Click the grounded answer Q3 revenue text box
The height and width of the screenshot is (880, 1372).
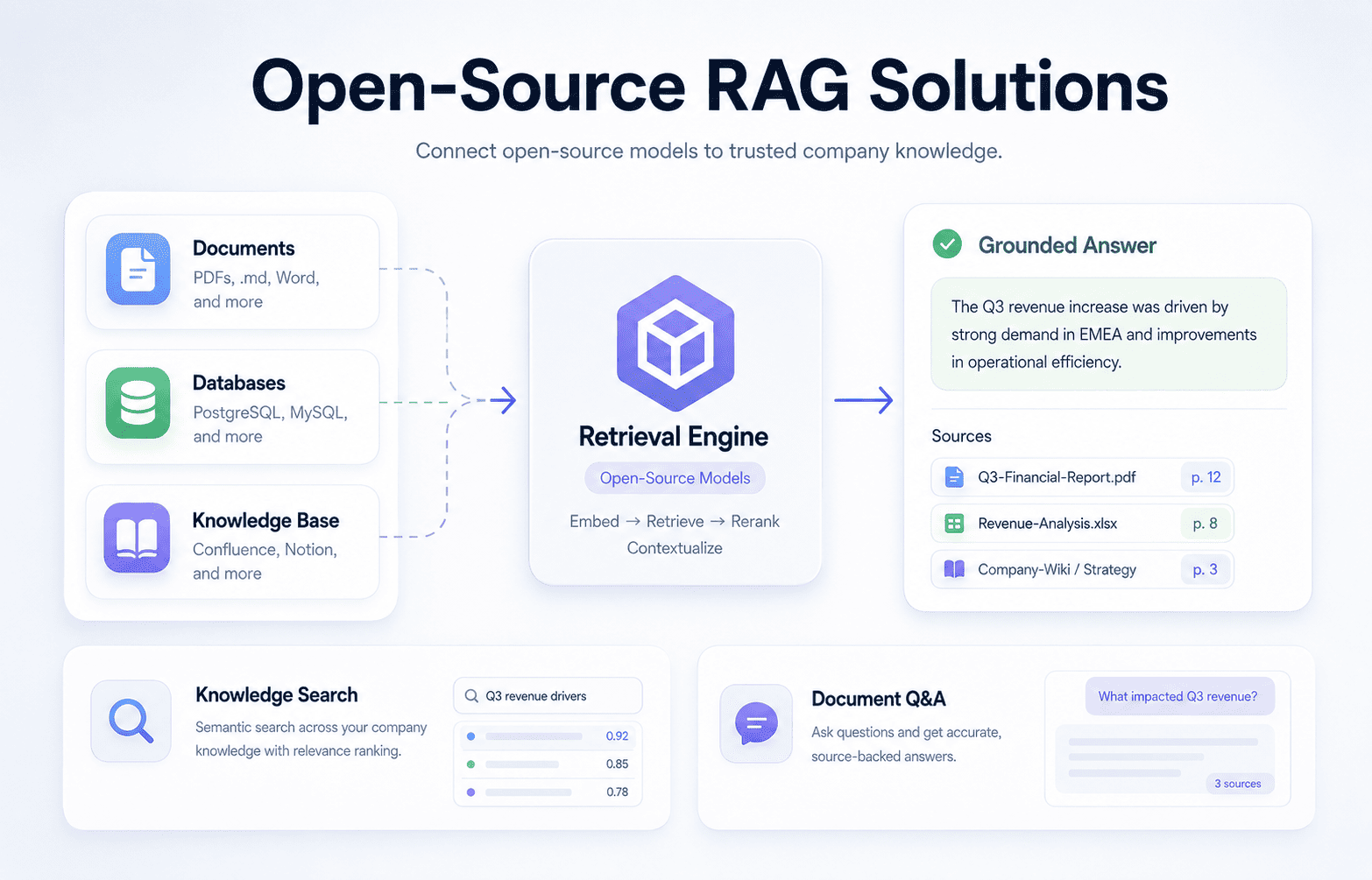1108,334
